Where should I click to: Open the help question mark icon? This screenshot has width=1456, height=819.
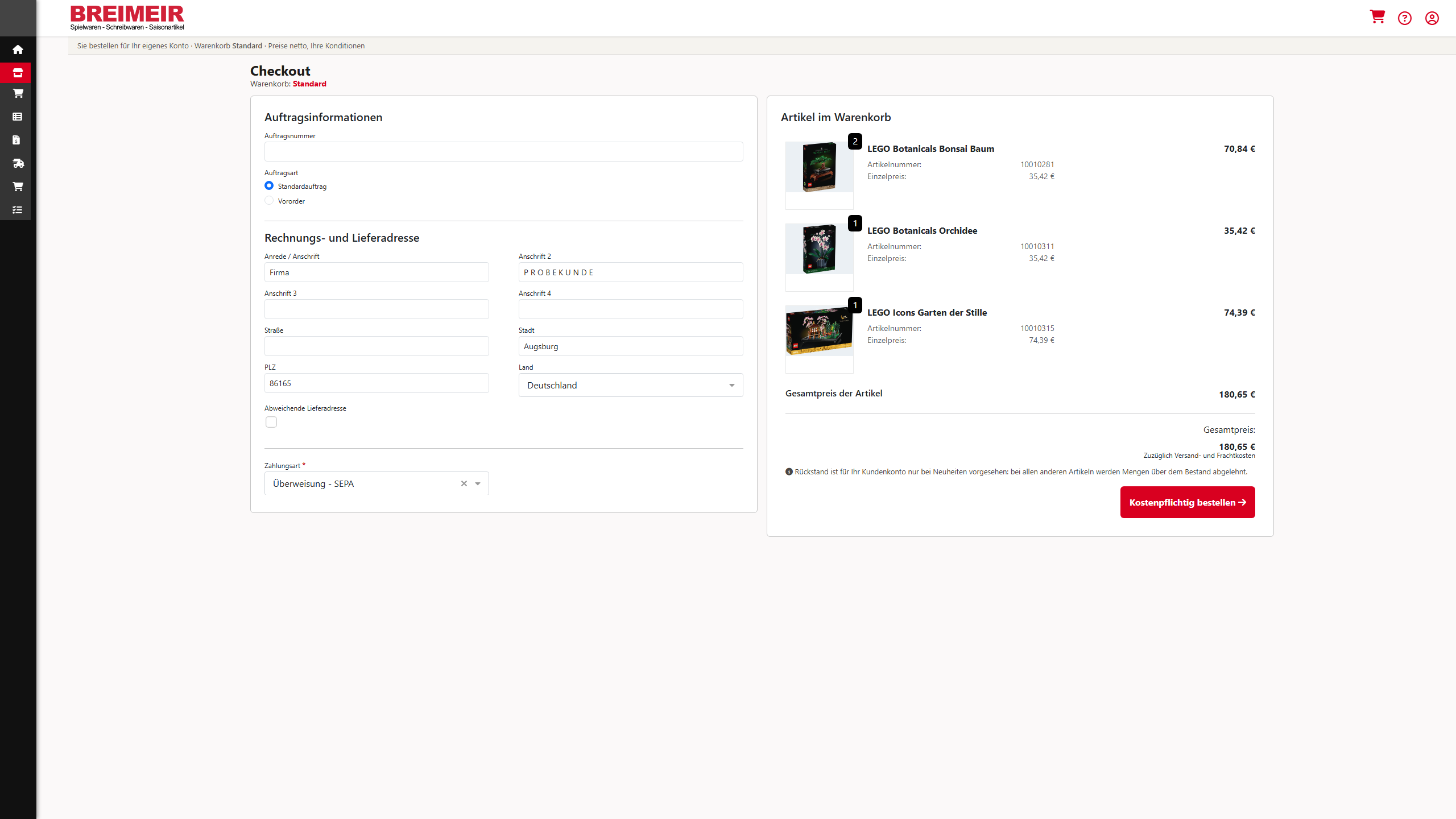(x=1405, y=18)
